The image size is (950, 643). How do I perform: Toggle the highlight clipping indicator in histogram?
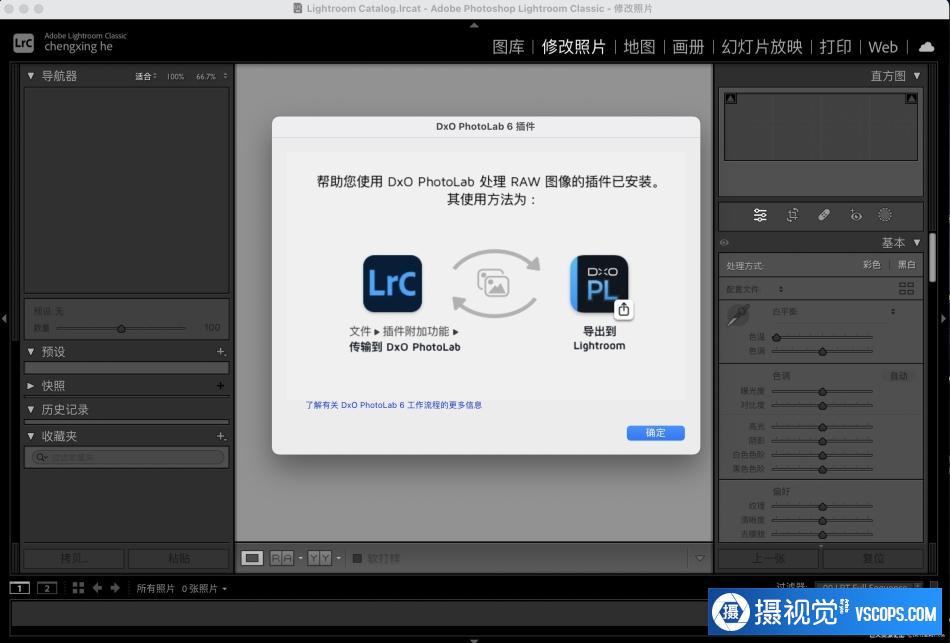(x=911, y=98)
